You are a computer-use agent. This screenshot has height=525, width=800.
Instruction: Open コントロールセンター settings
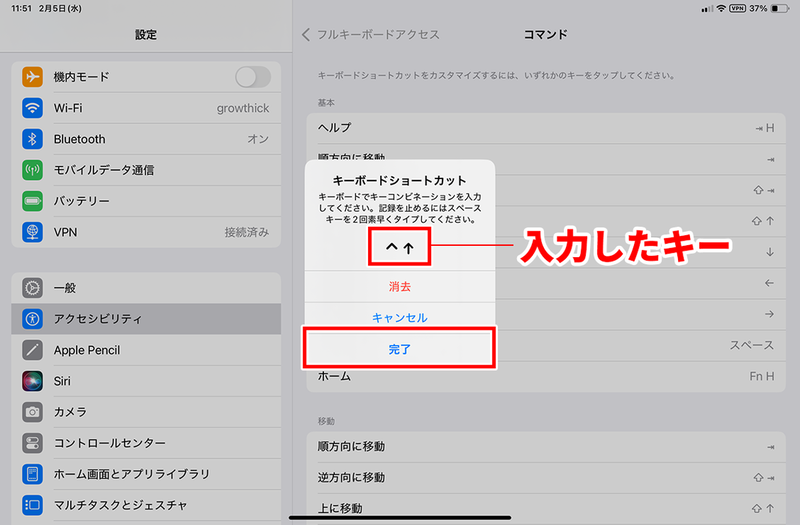pyautogui.click(x=146, y=443)
